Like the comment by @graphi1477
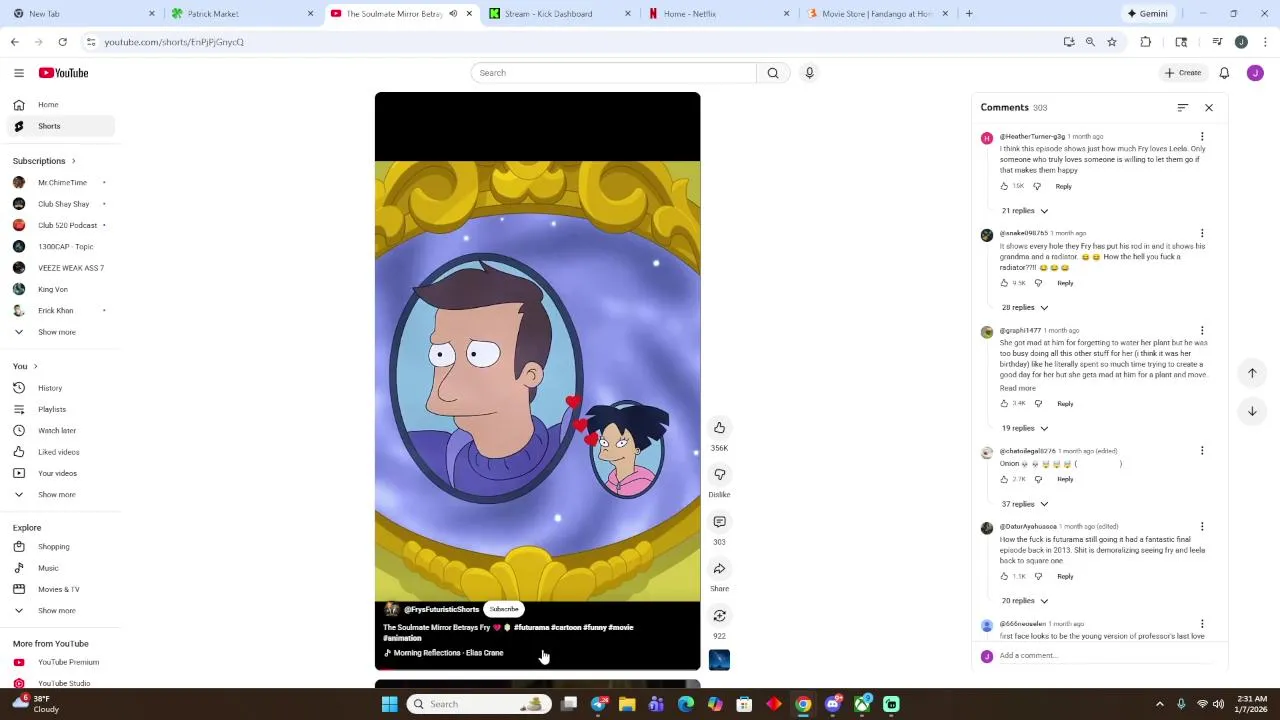This screenshot has width=1280, height=720. [1004, 404]
